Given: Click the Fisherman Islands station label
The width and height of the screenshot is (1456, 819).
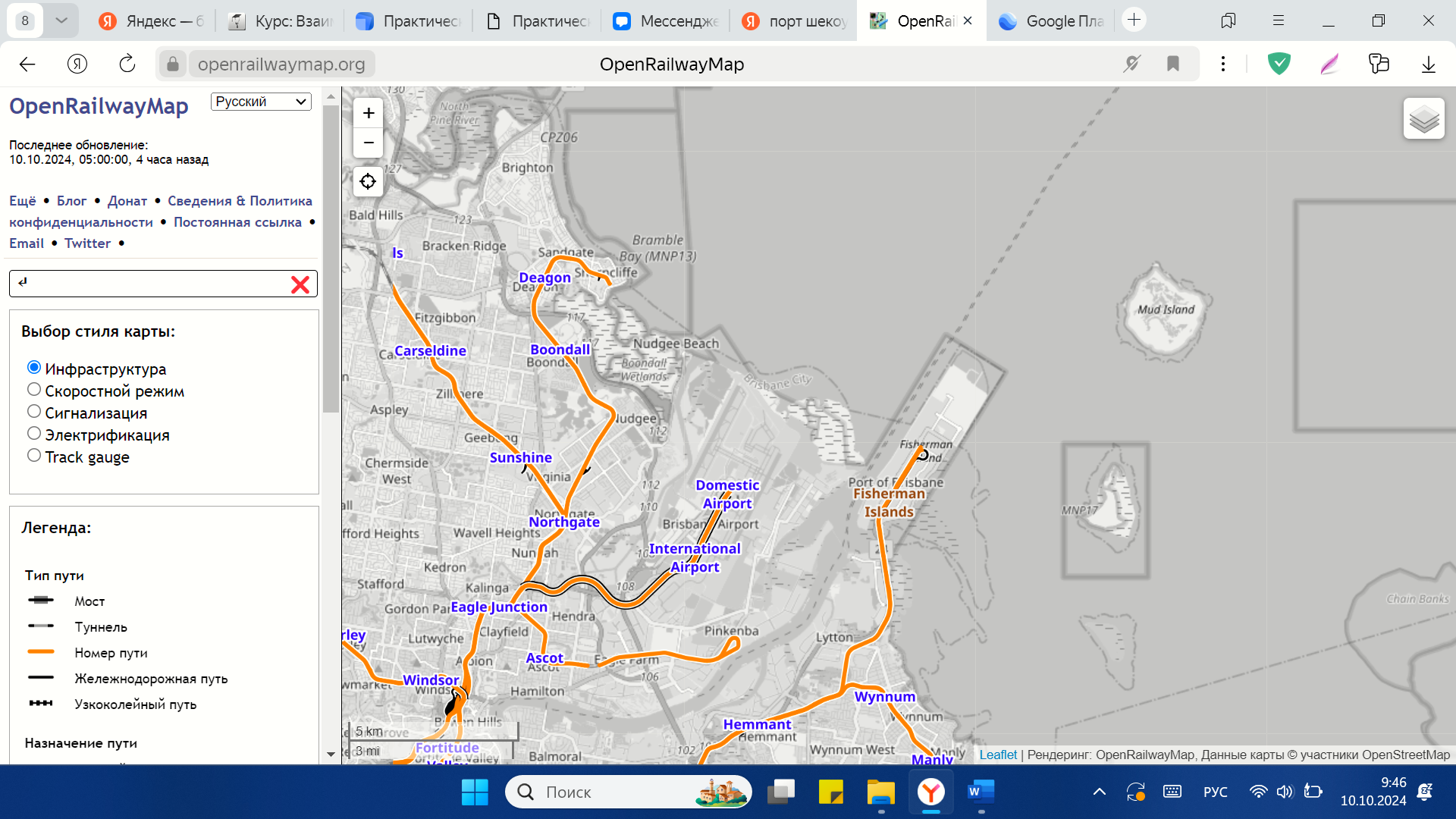Looking at the screenshot, I should tap(889, 503).
